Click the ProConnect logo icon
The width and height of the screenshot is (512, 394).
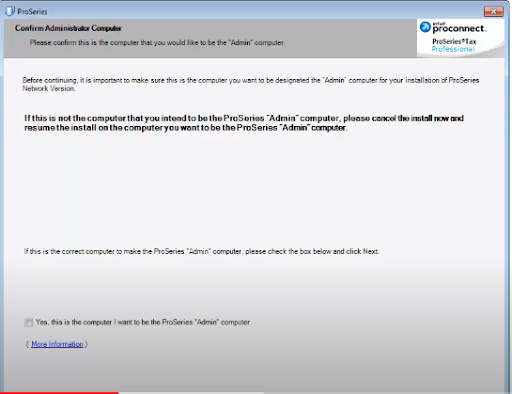[425, 27]
